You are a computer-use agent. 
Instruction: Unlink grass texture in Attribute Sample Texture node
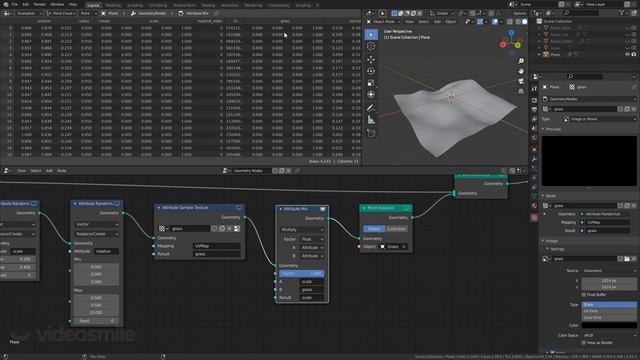click(229, 229)
